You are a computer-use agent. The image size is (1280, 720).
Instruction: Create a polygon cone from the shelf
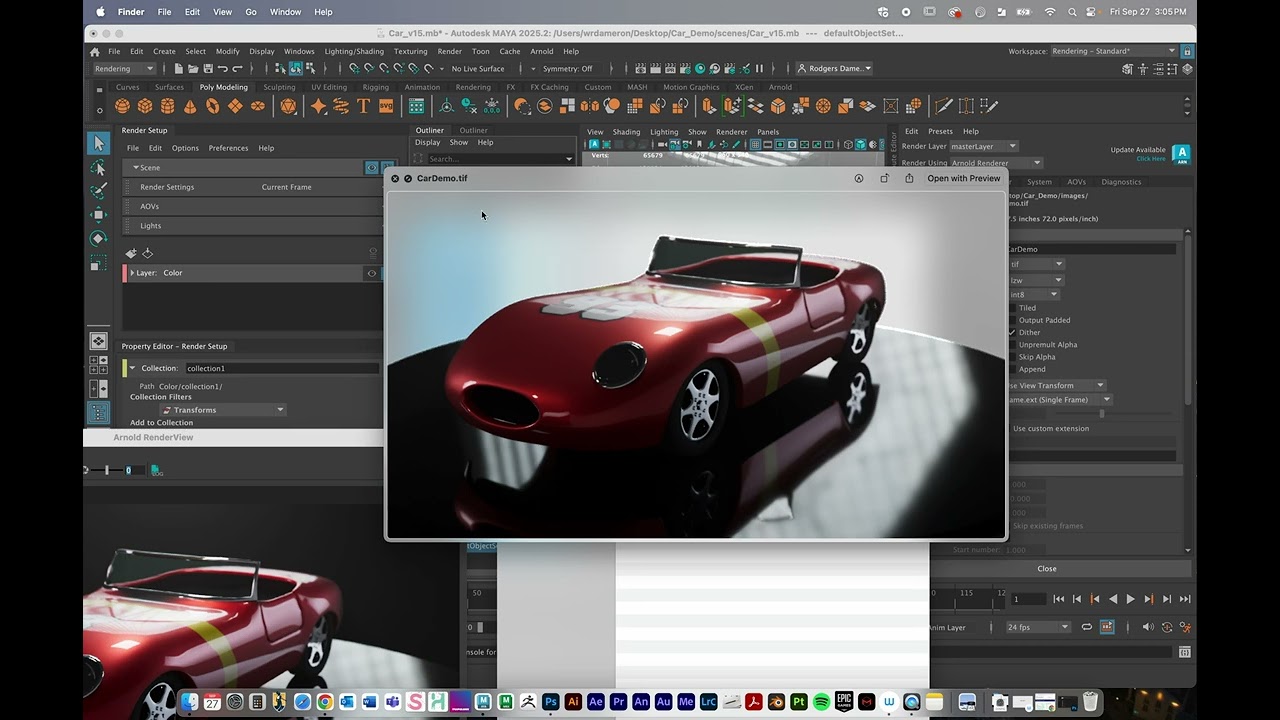point(190,106)
